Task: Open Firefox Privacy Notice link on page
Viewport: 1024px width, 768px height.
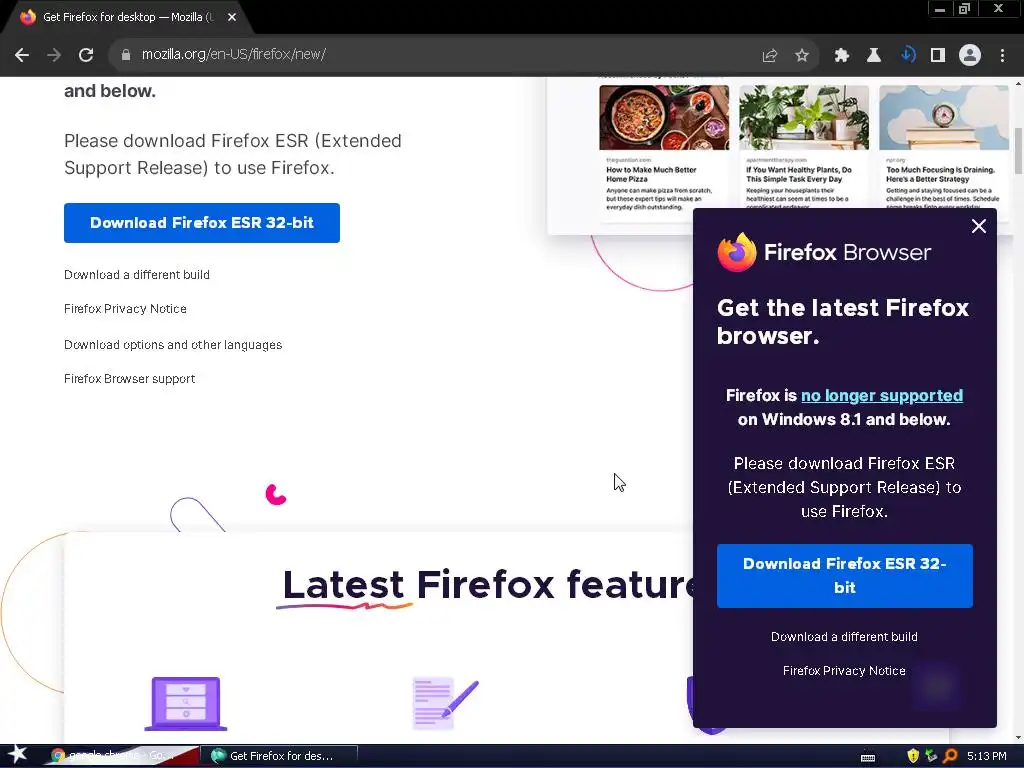Action: pos(125,309)
